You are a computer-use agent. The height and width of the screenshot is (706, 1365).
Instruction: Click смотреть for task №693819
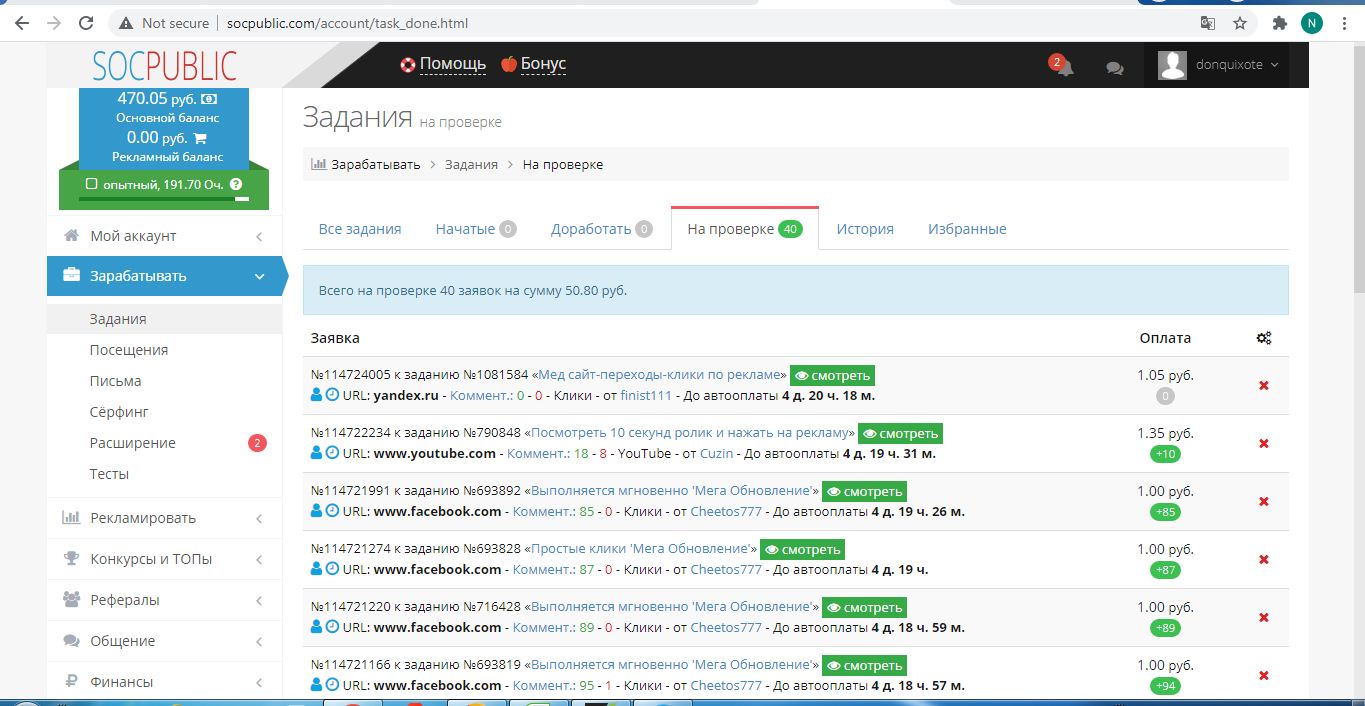pos(864,666)
